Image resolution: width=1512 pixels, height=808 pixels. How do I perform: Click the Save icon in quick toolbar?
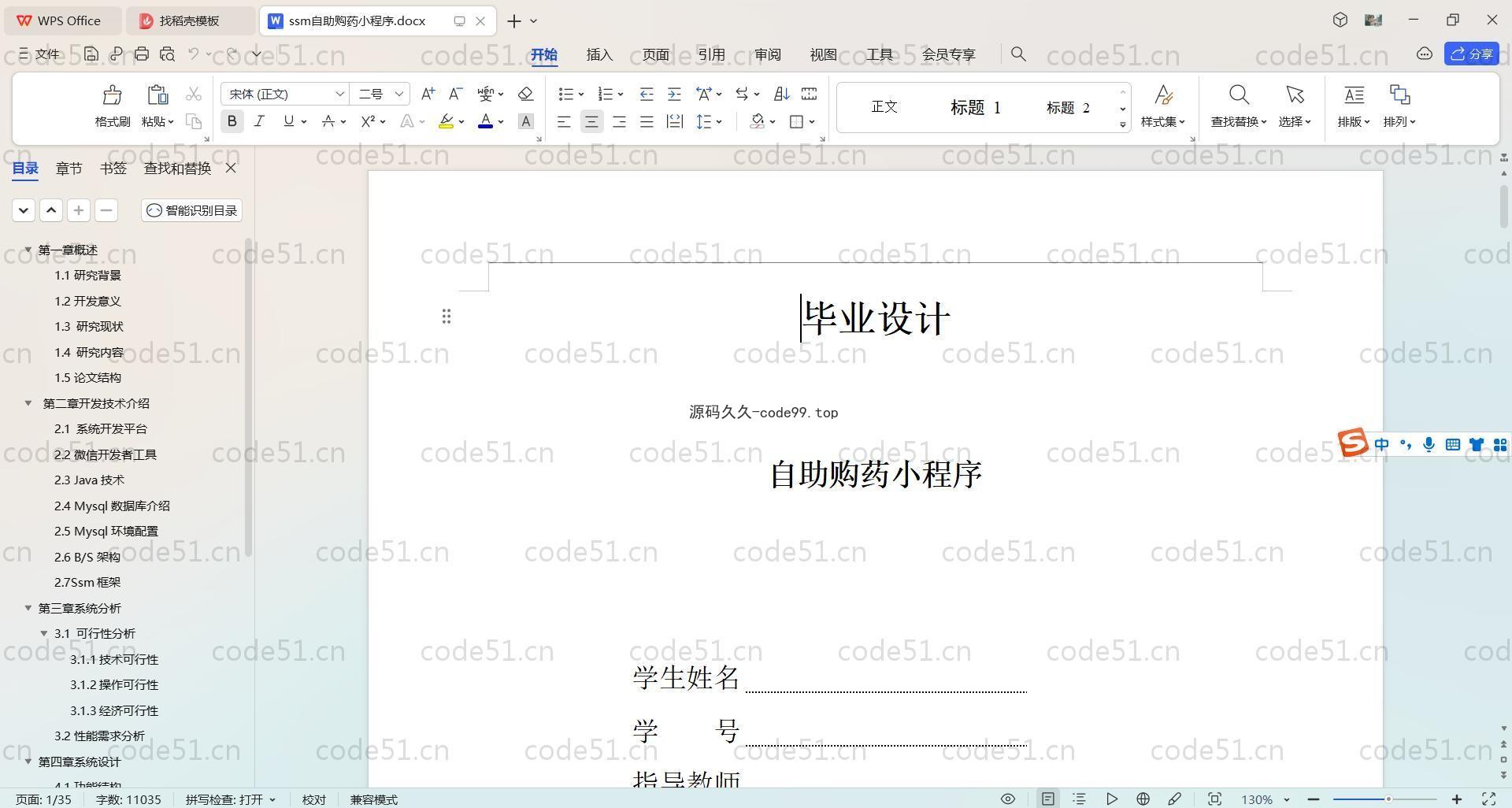(91, 54)
